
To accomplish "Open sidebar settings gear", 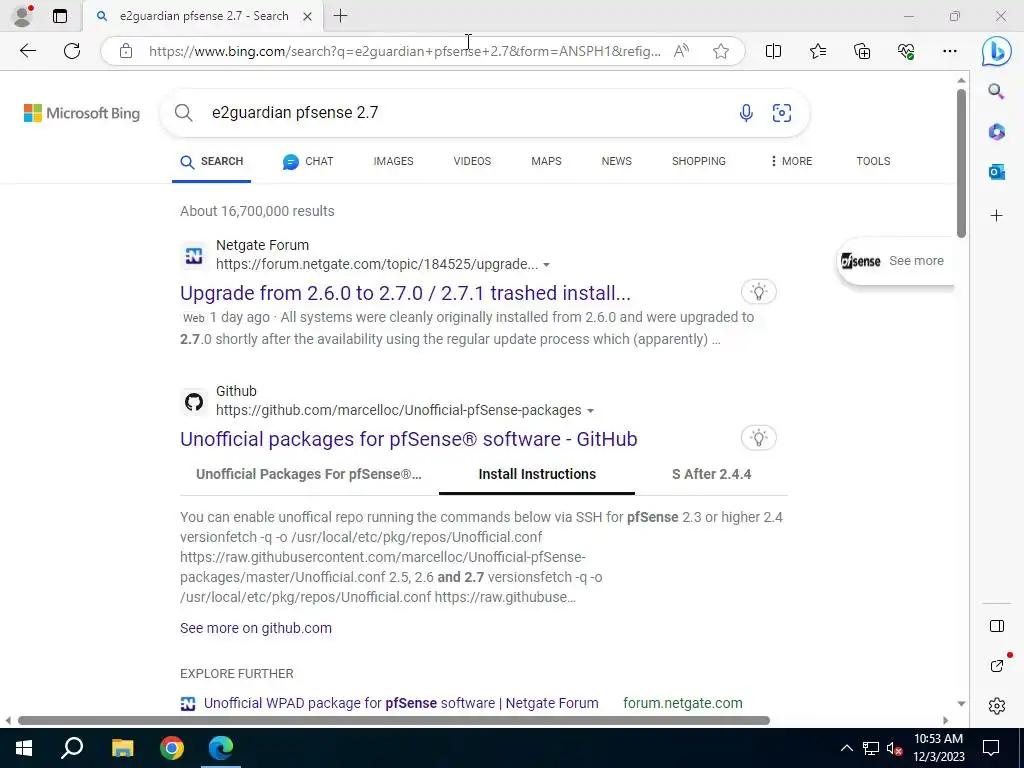I will tap(997, 706).
